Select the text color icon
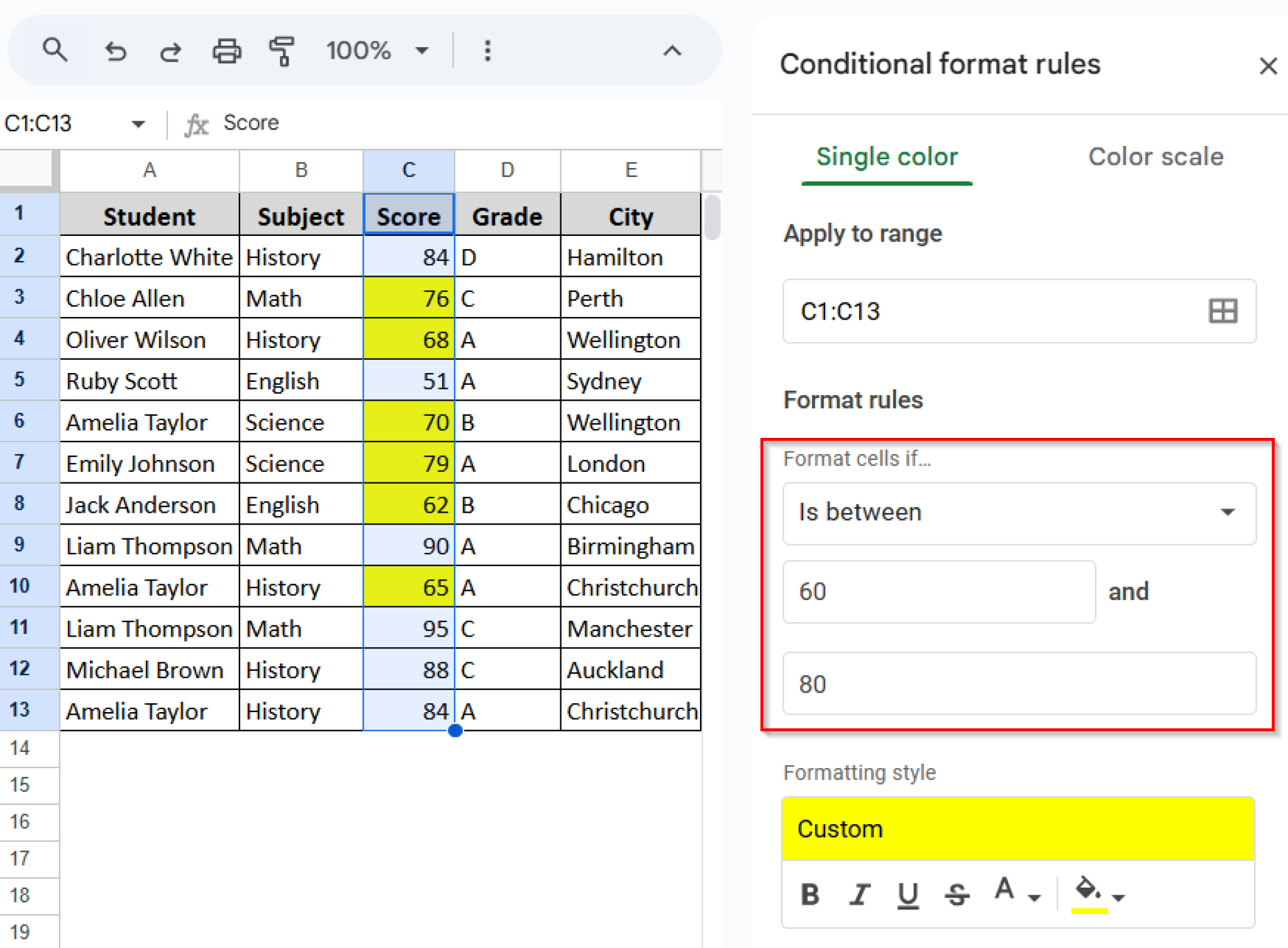 point(1006,895)
